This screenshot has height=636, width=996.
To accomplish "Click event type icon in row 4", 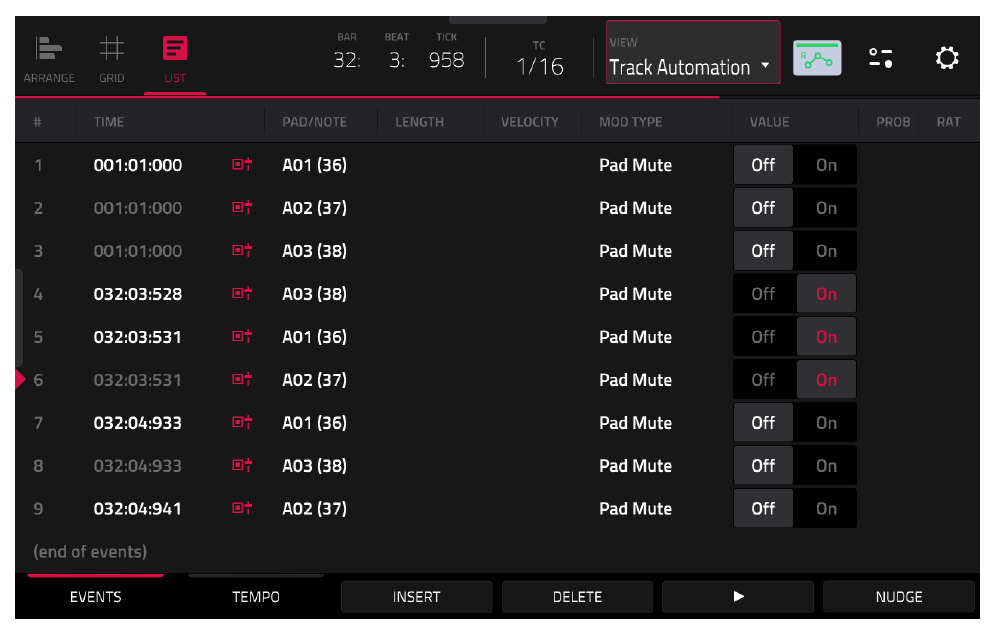I will [x=242, y=294].
